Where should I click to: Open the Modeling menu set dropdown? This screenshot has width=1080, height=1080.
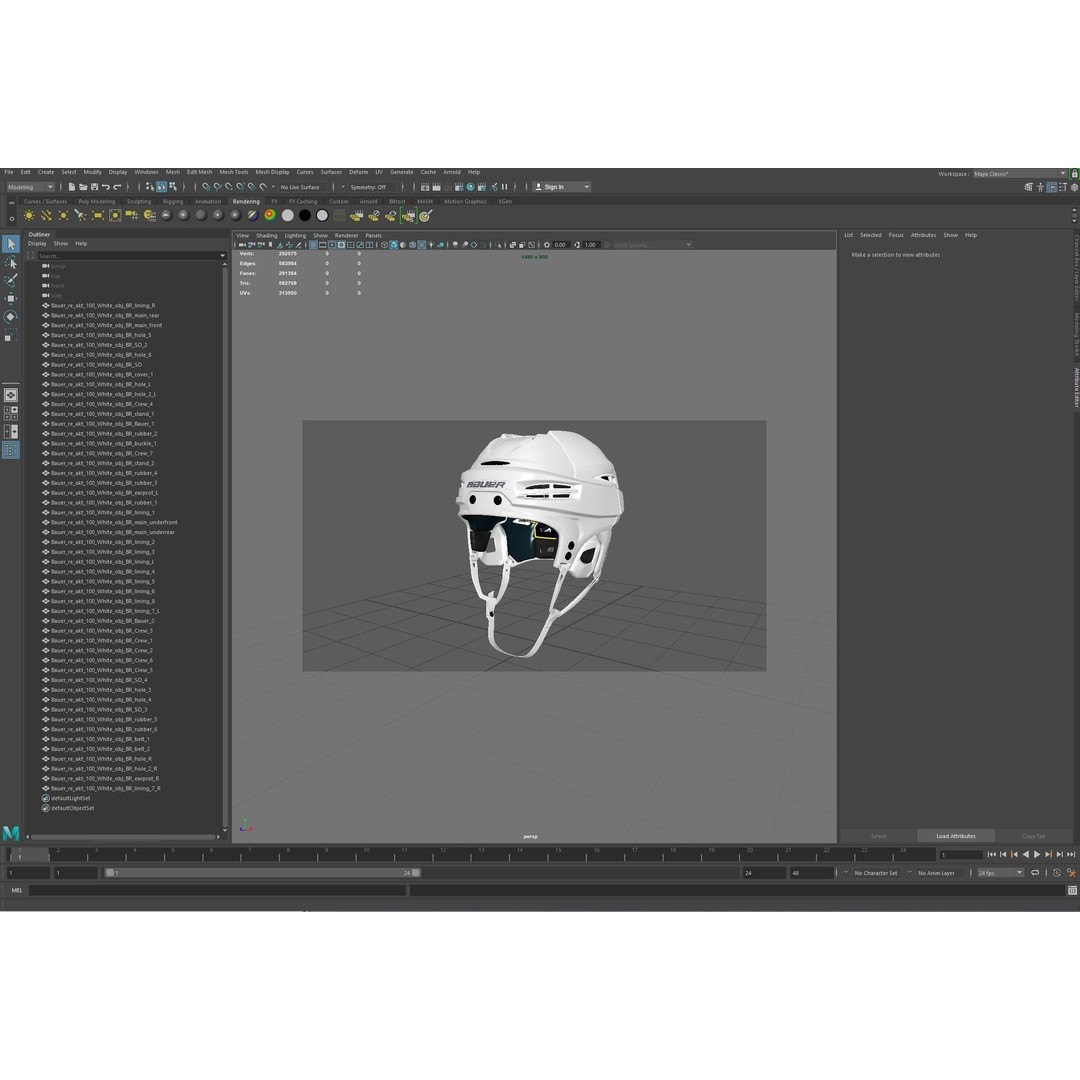(30, 187)
